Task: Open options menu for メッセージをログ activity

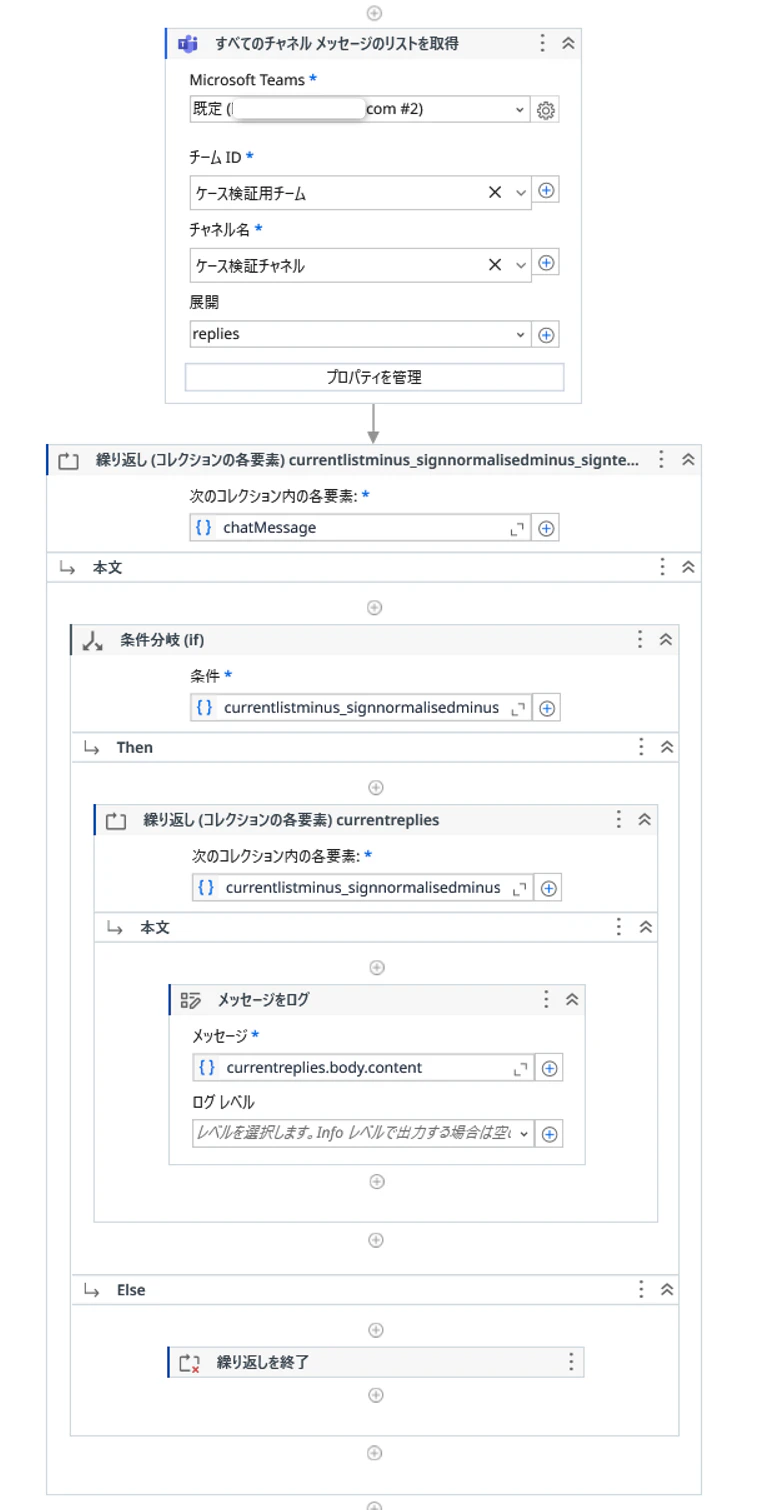Action: point(546,999)
